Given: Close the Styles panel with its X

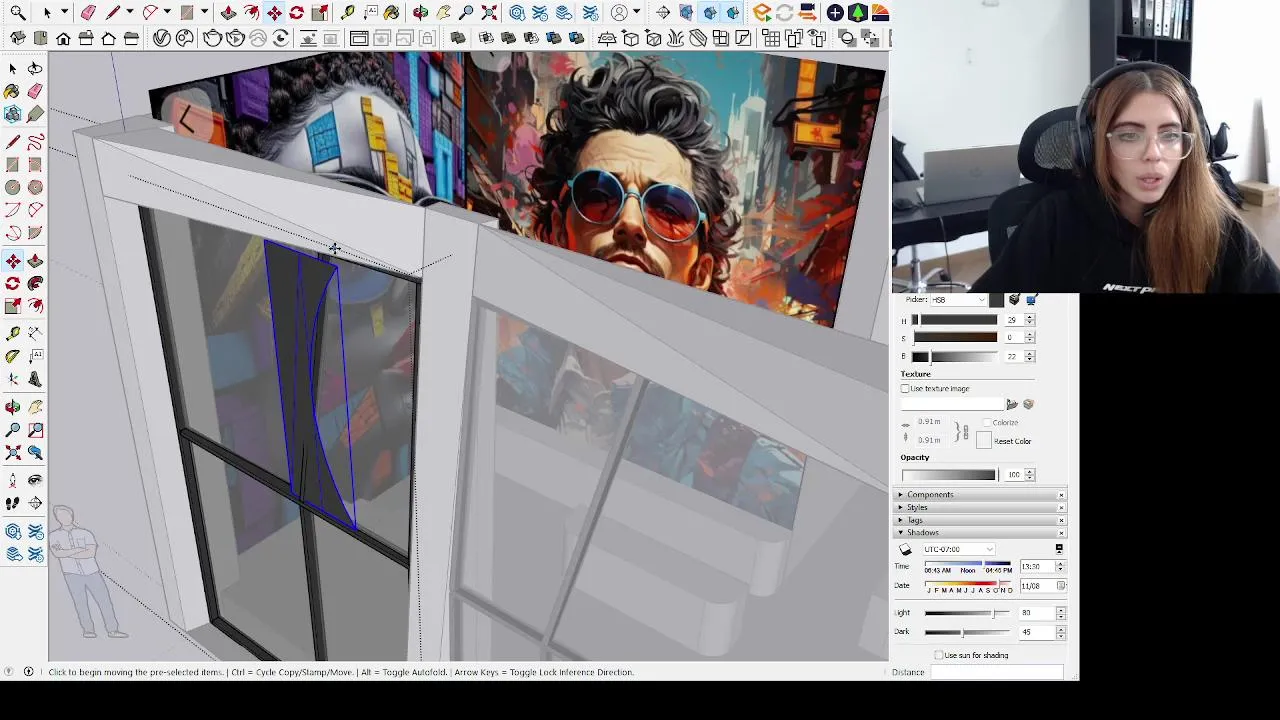Looking at the screenshot, I should pyautogui.click(x=1061, y=507).
